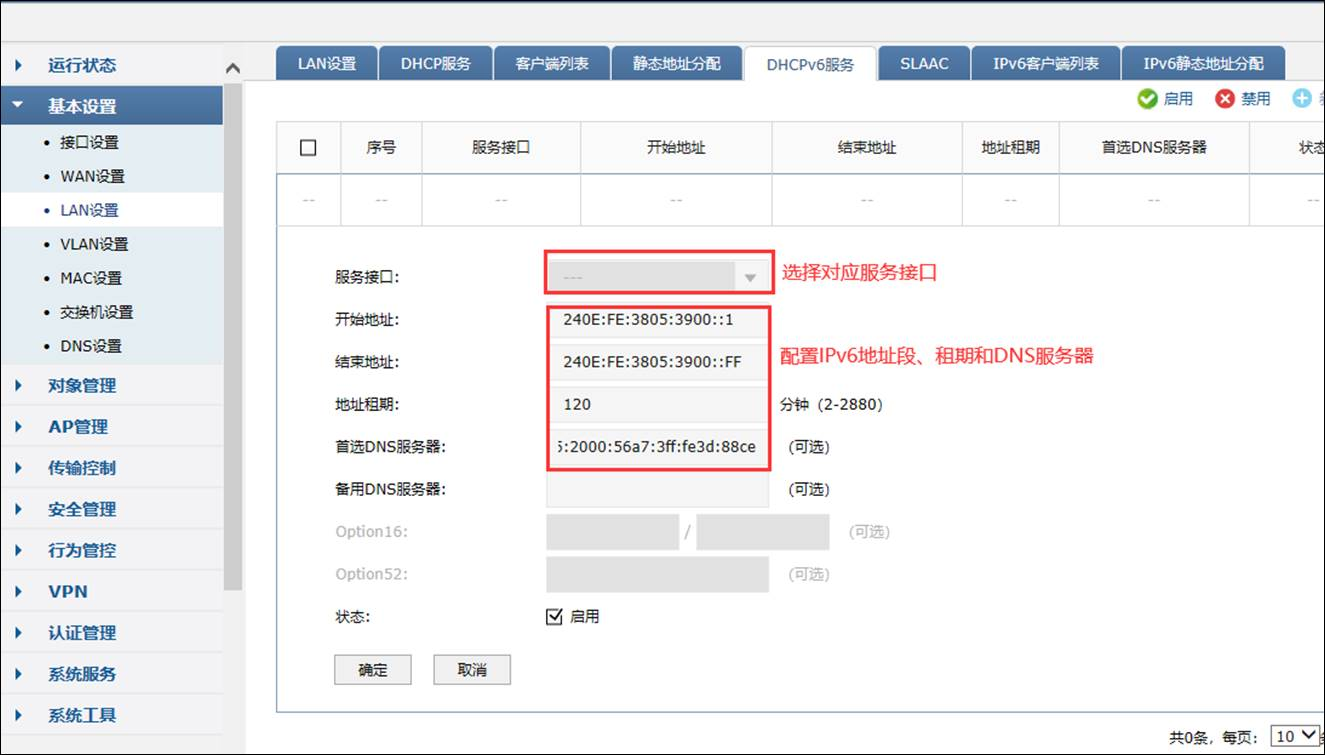Image resolution: width=1325 pixels, height=755 pixels.
Task: Click the 确定 confirm button
Action: (x=373, y=669)
